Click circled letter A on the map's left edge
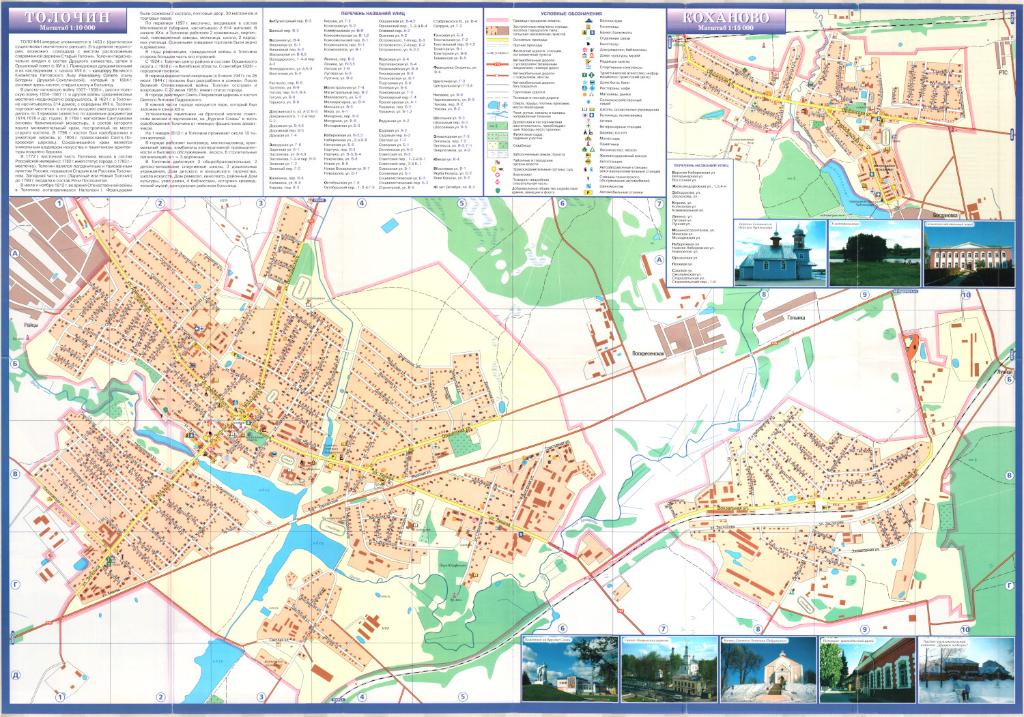Image resolution: width=1024 pixels, height=717 pixels. tap(15, 255)
